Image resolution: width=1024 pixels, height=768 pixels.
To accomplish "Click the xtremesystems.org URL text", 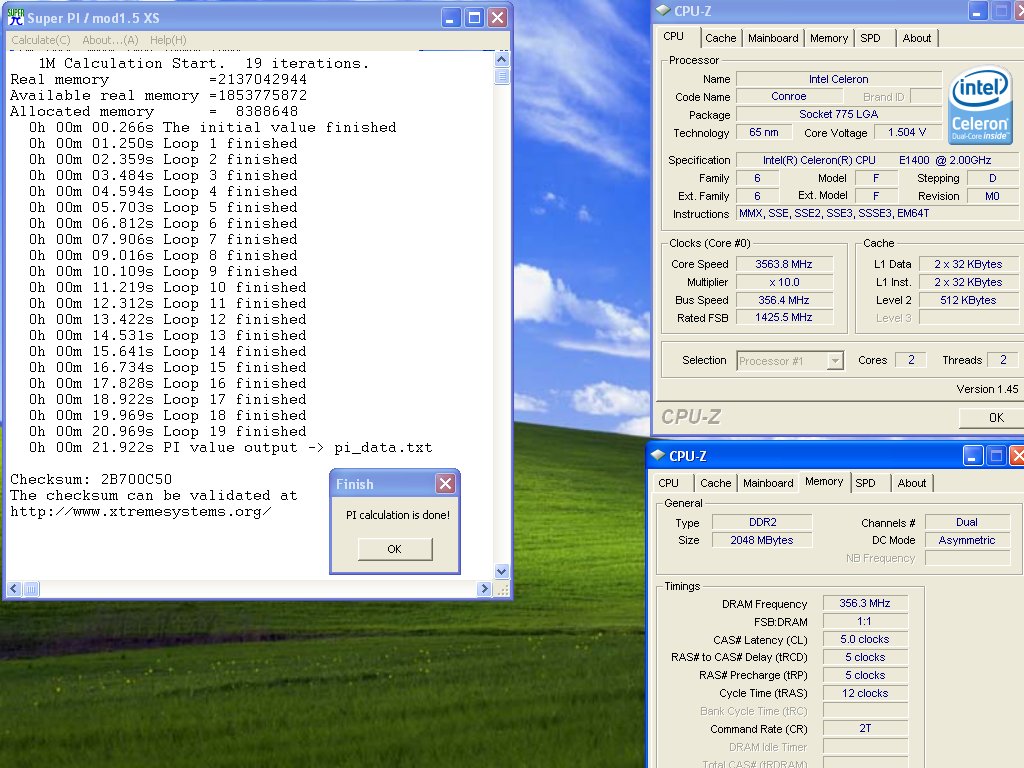I will pos(140,512).
